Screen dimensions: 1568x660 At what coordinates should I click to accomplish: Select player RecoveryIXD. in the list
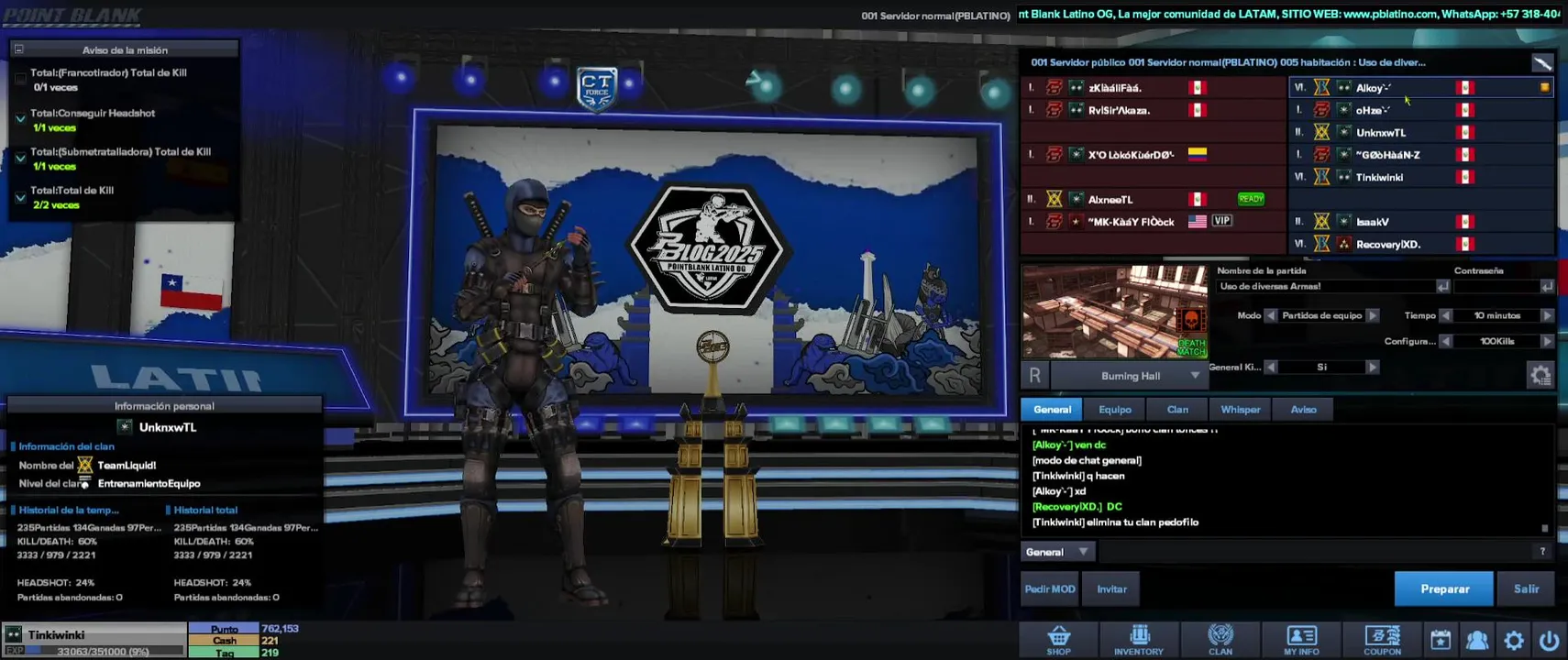pyautogui.click(x=1421, y=244)
